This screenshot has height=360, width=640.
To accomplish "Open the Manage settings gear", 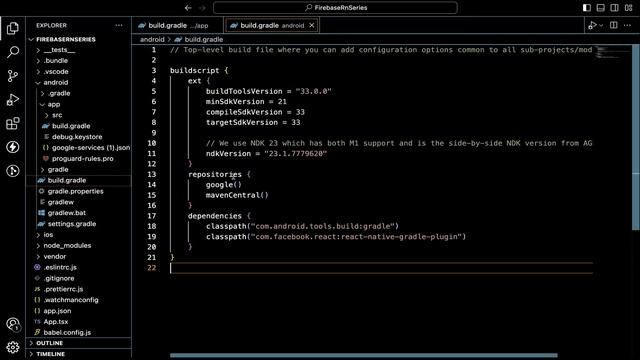I will point(13,347).
